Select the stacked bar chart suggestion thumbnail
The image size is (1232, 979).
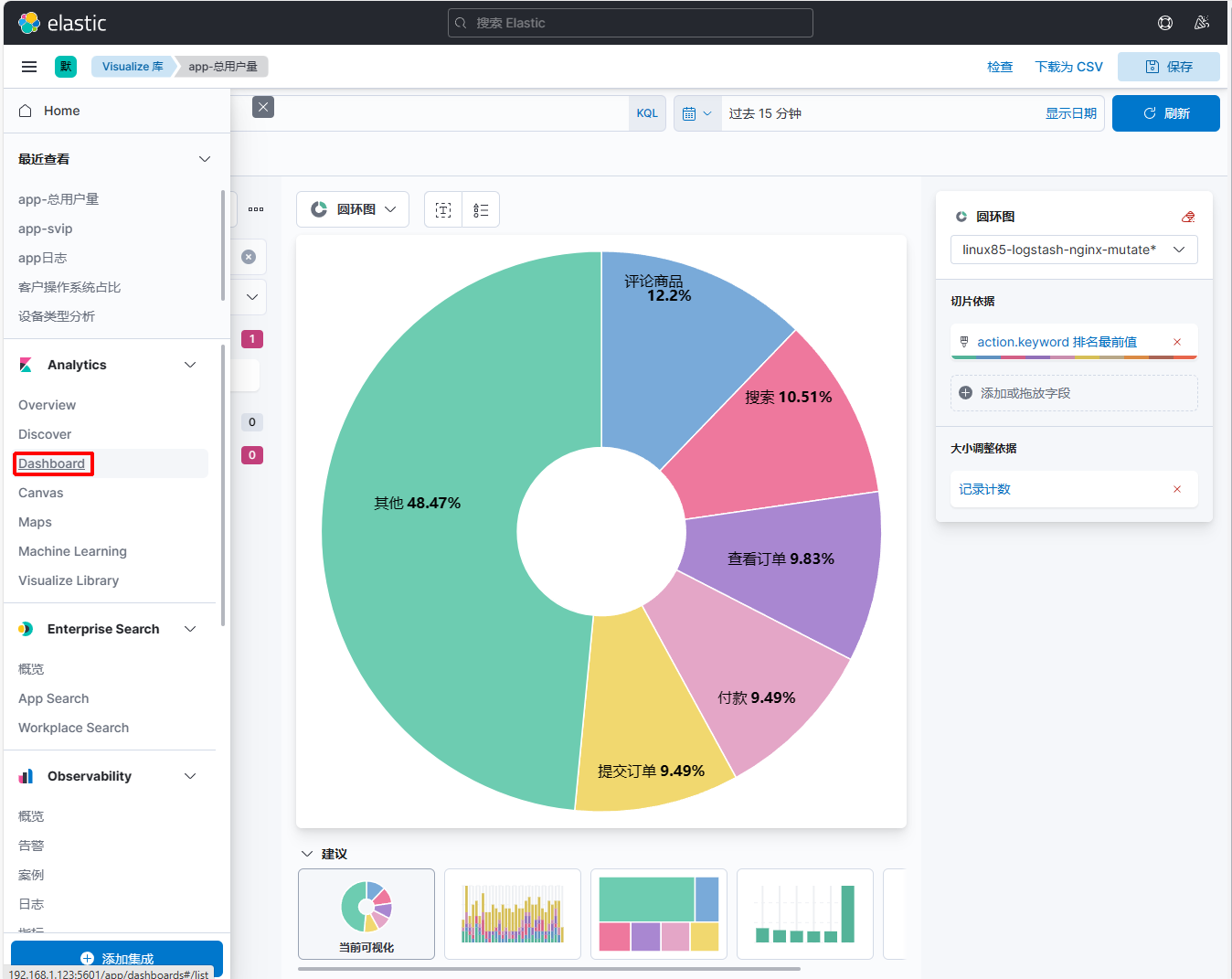coord(513,913)
